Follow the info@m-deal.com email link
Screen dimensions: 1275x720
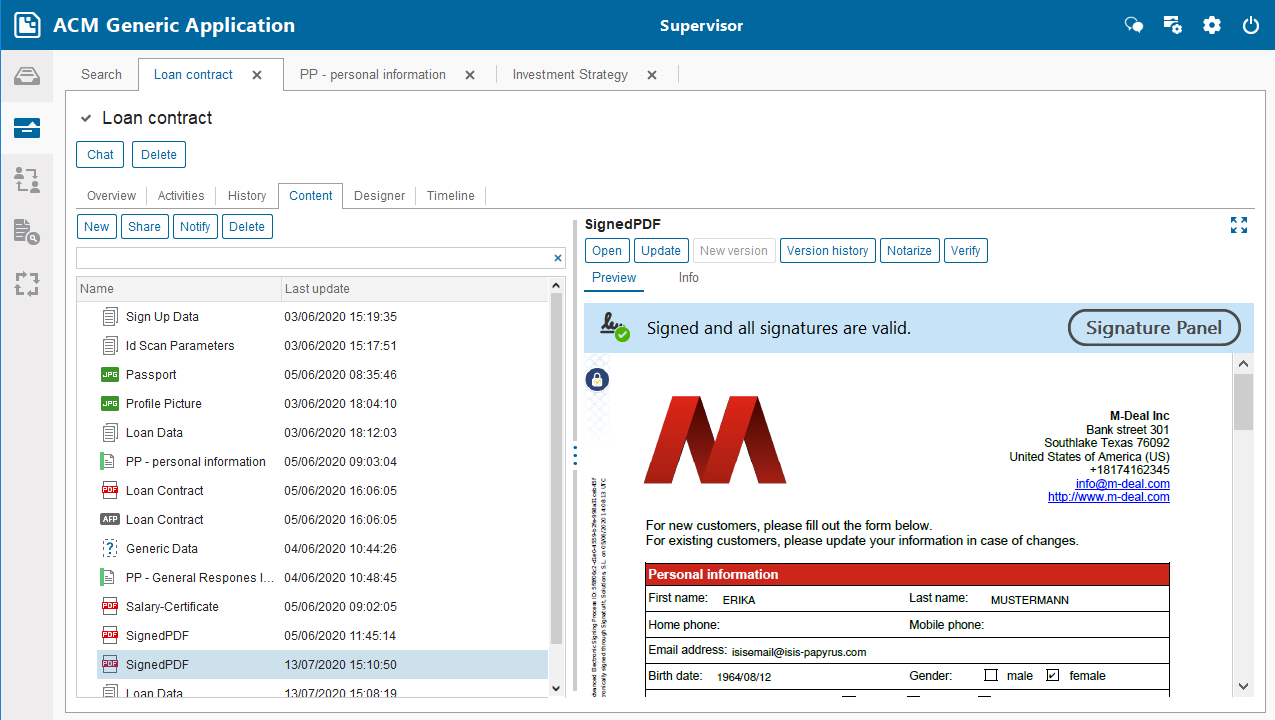pos(1122,483)
